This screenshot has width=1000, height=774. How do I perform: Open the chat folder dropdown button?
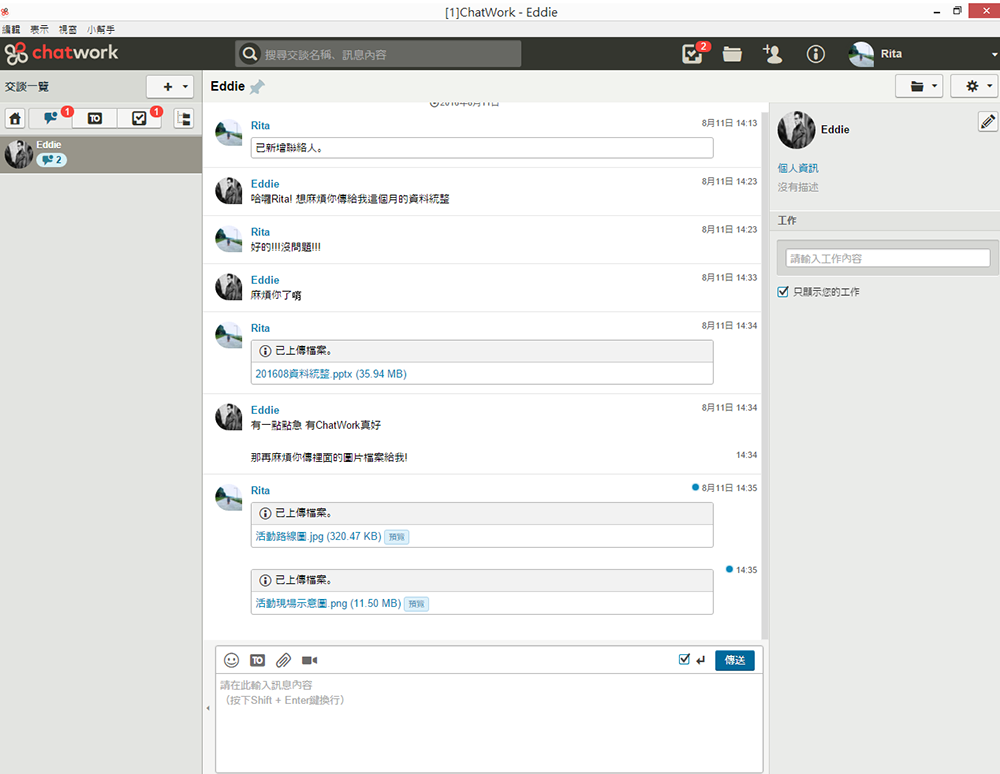click(919, 86)
